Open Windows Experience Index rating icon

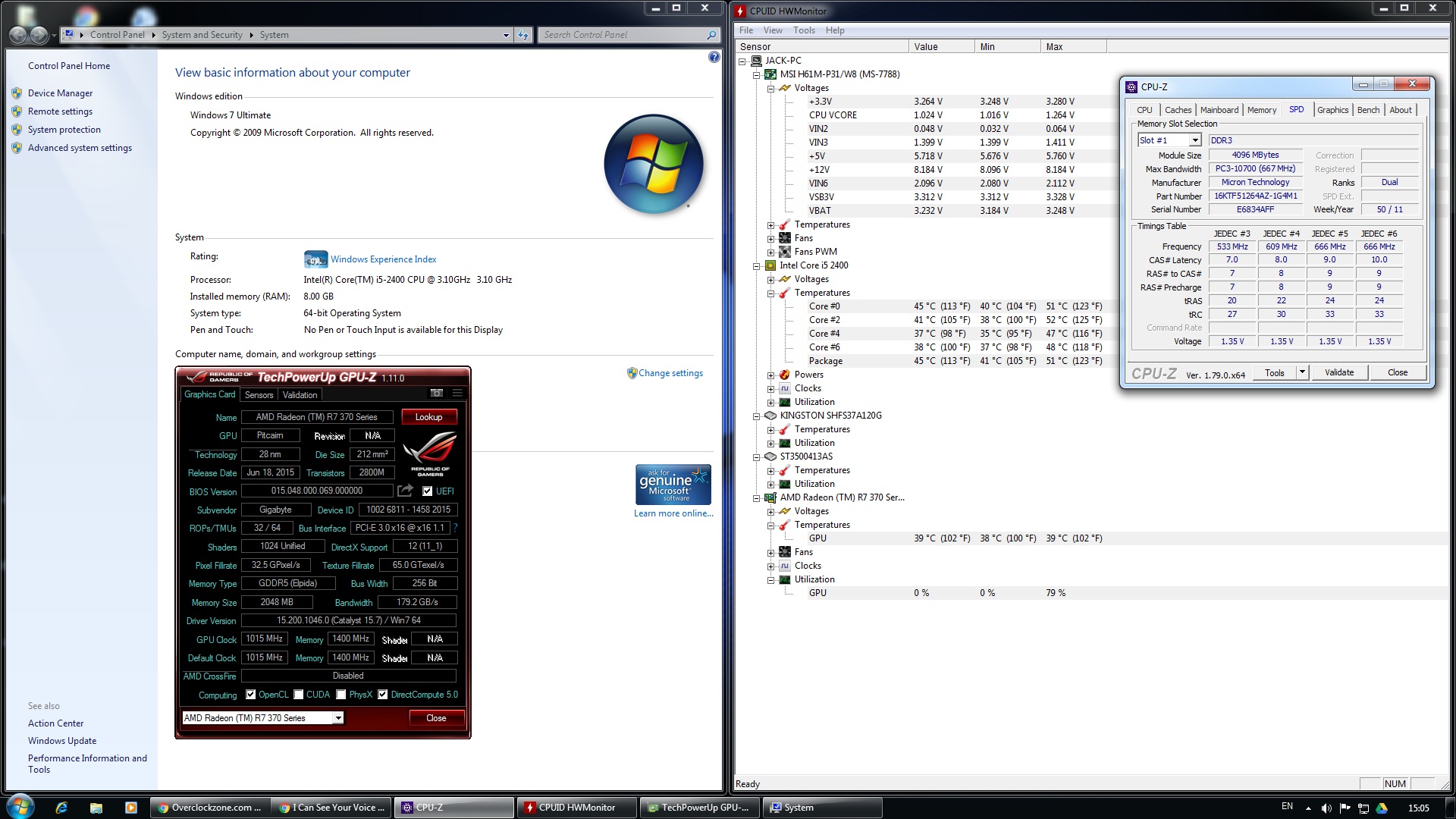315,259
